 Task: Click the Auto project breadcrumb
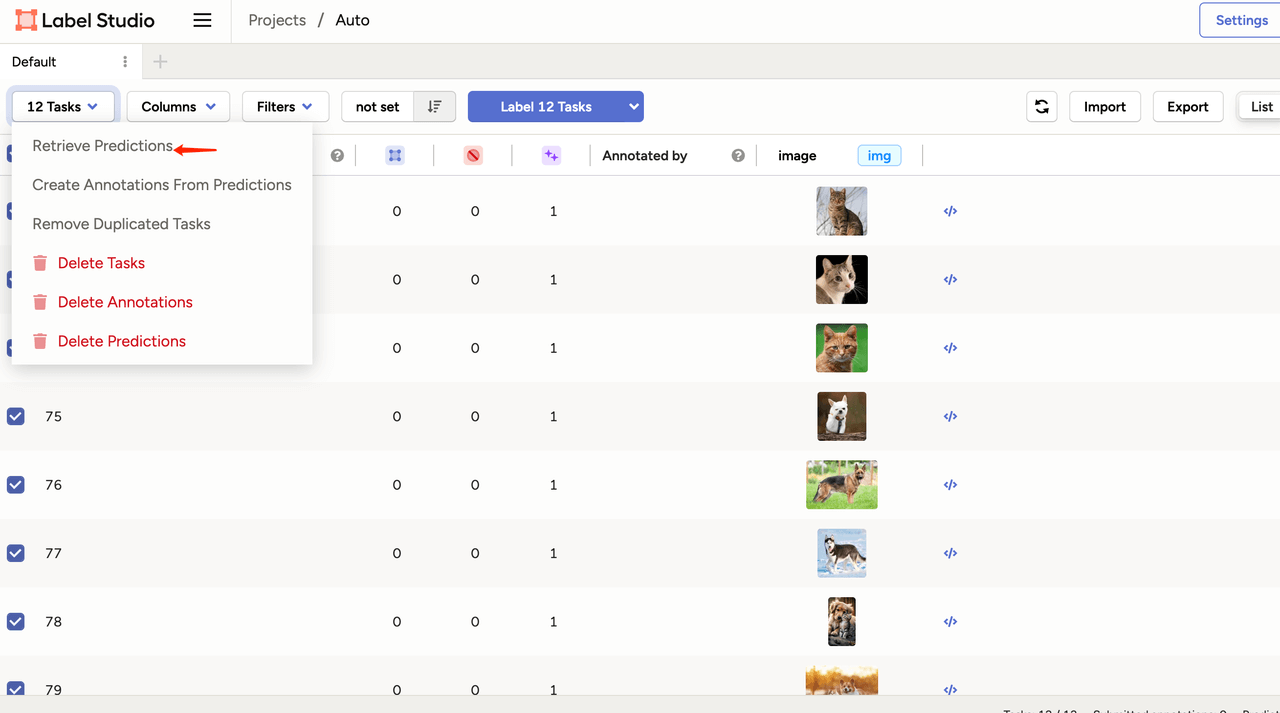click(352, 20)
